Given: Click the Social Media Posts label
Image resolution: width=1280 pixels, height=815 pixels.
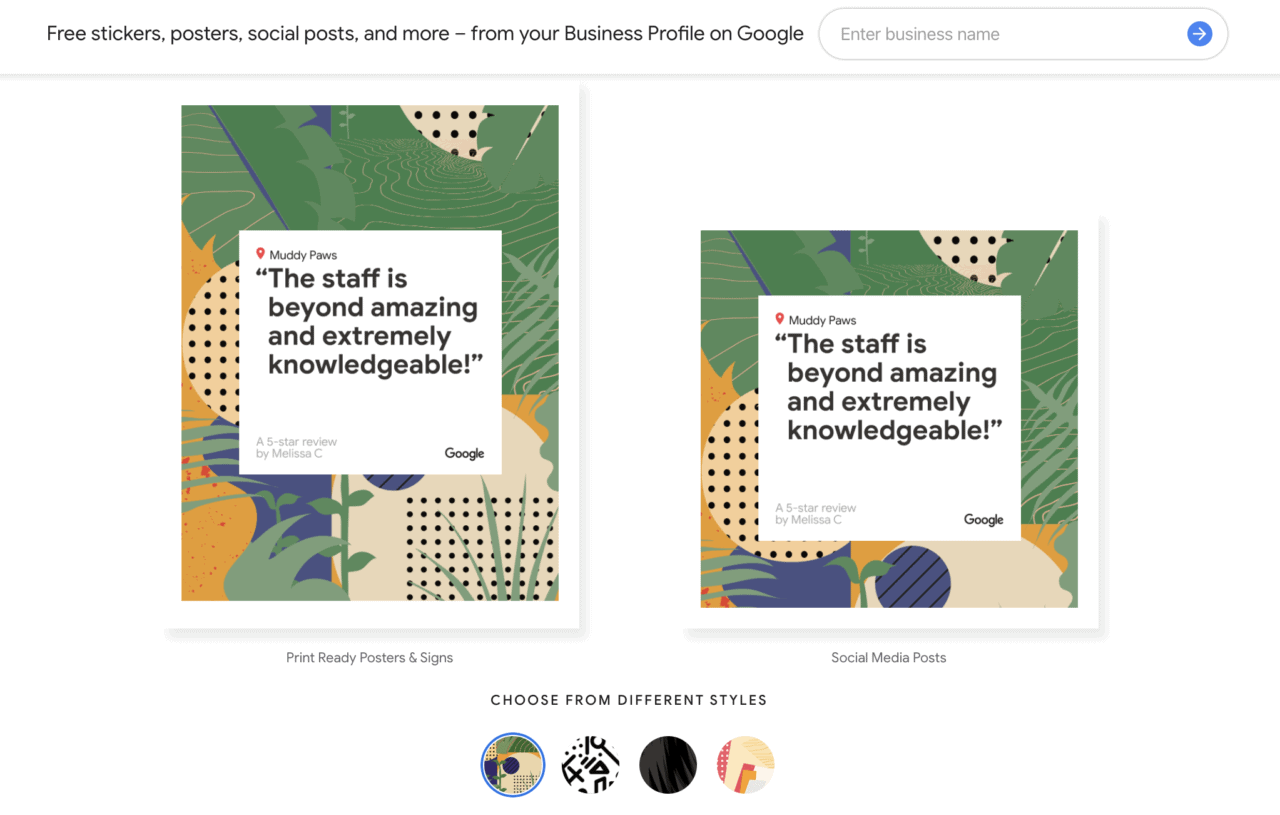Looking at the screenshot, I should 888,657.
